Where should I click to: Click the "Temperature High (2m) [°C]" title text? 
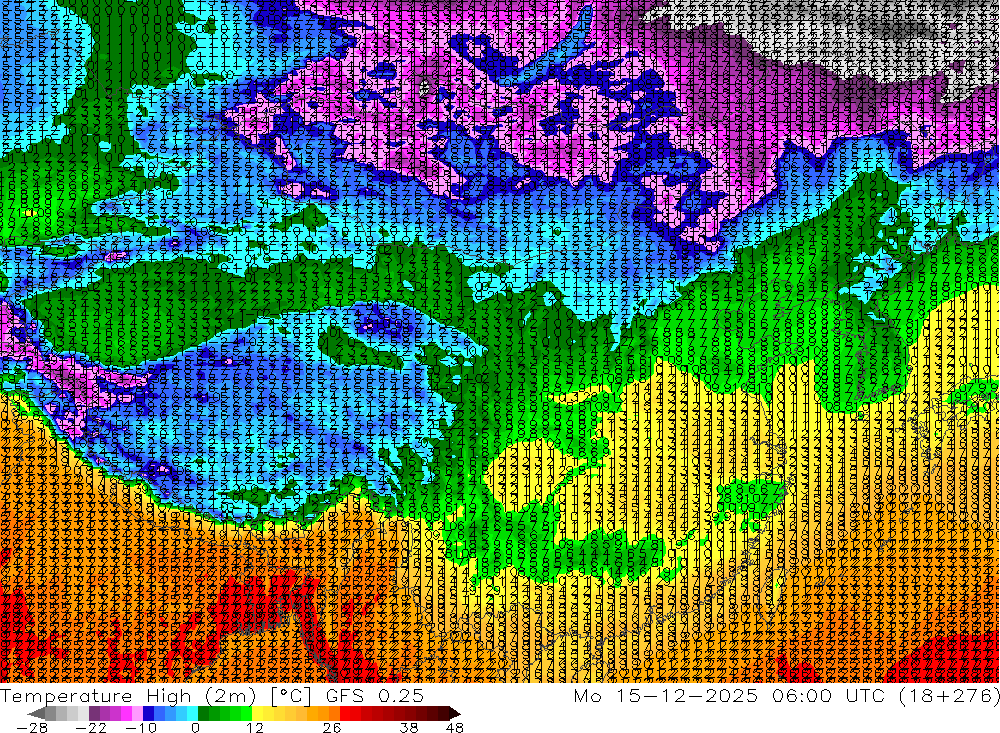tap(155, 696)
